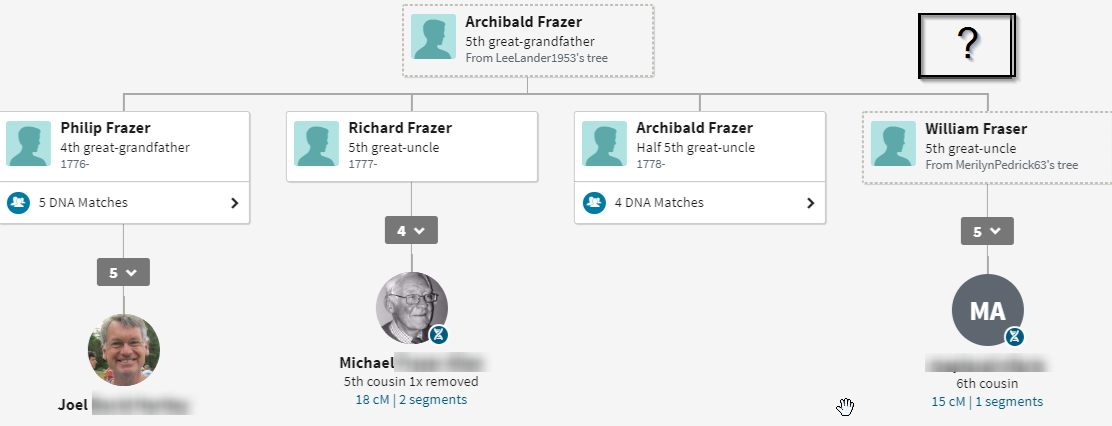This screenshot has width=1112, height=426.
Task: Open the 15 cM 1 segments link
Action: click(987, 401)
